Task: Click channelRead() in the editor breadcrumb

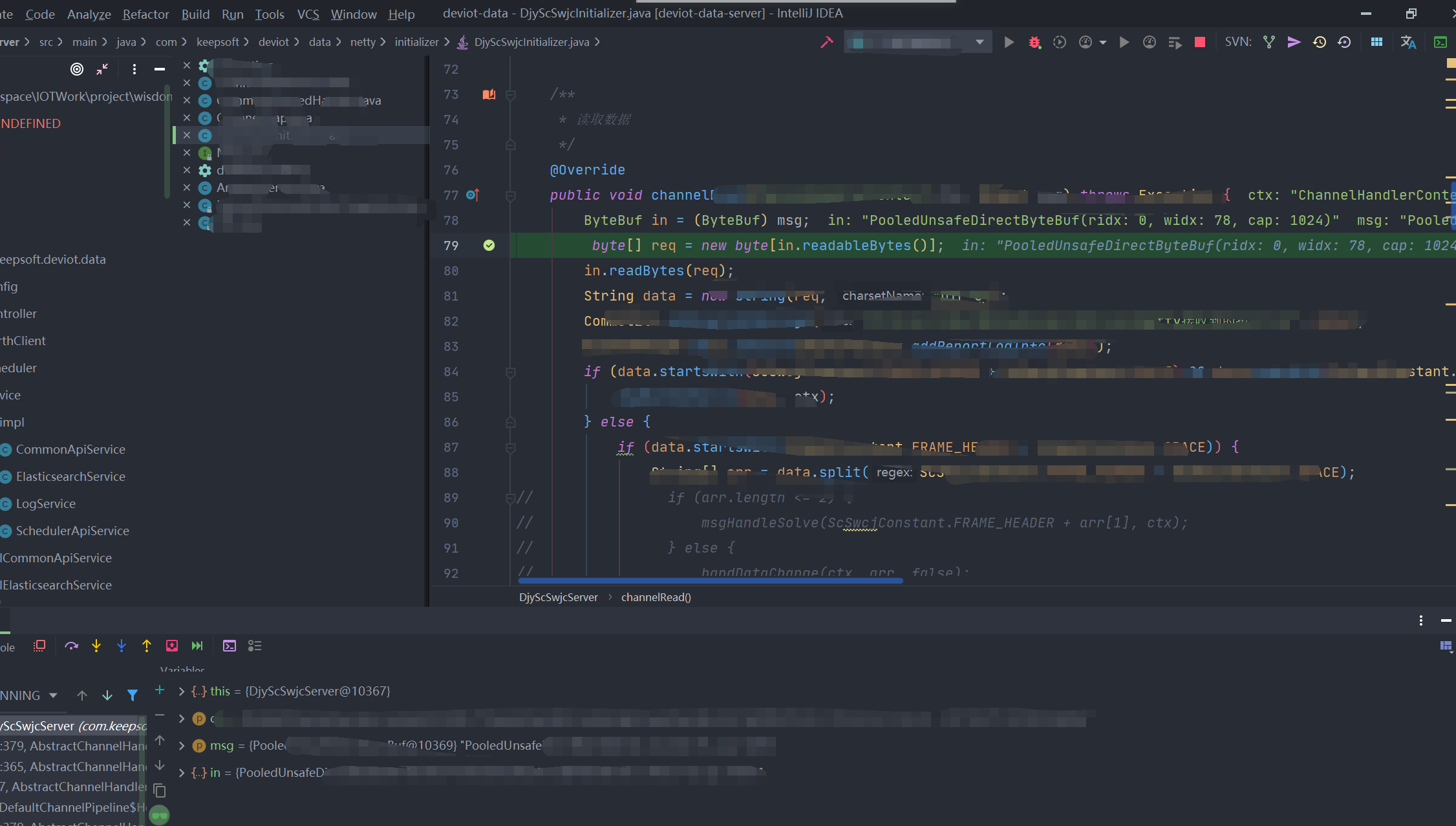Action: 656,597
